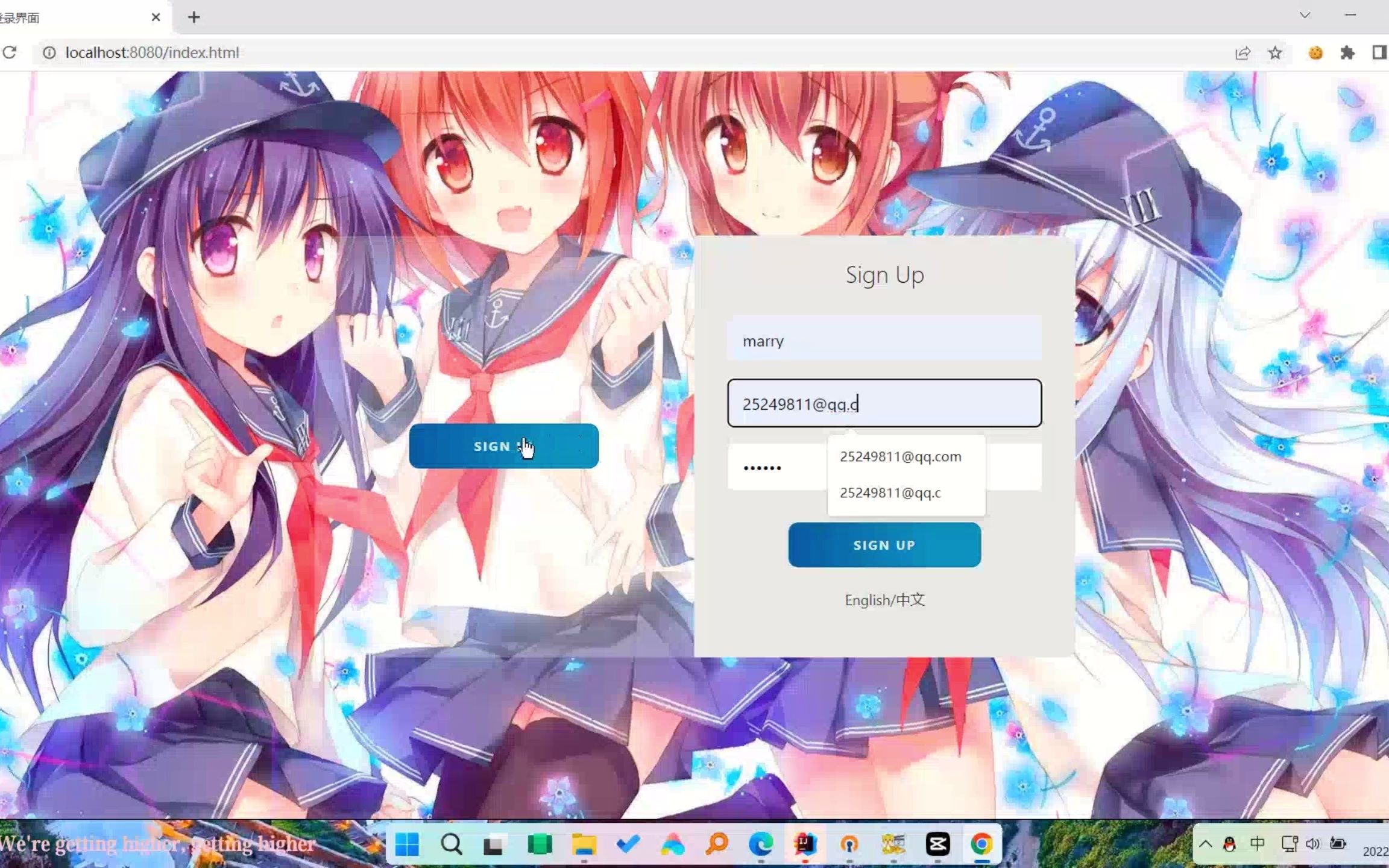Open the orange magnifier search app
This screenshot has width=1389, height=868.
[x=717, y=844]
